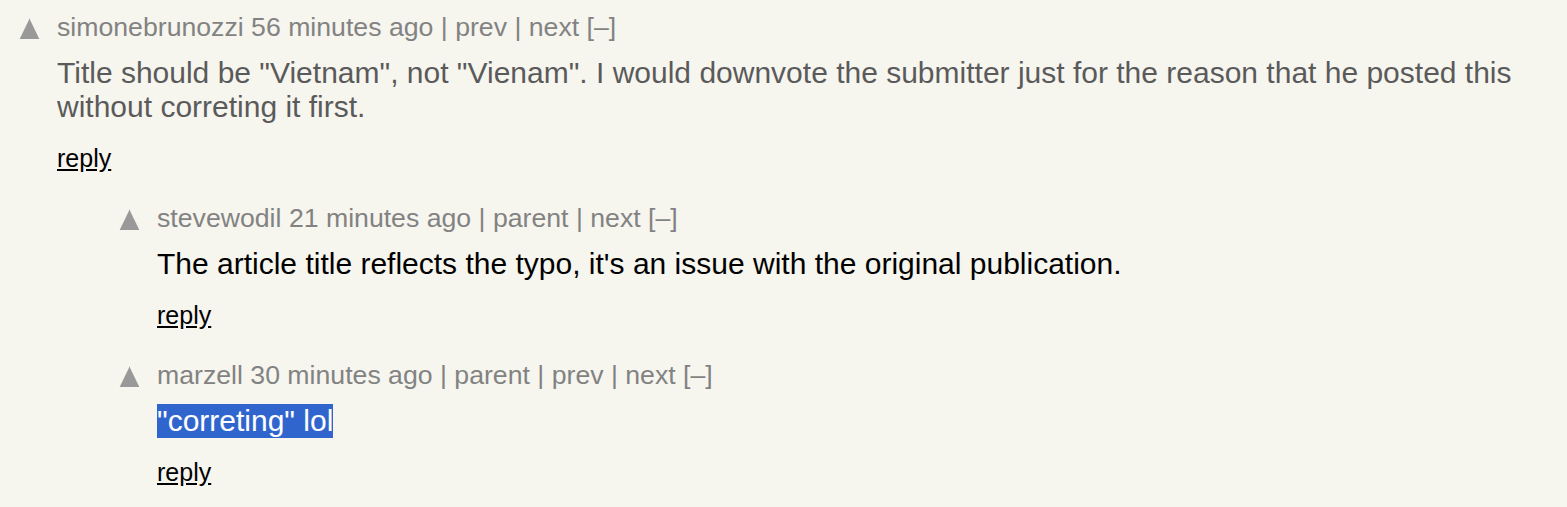Collapse stevewodil's comment
This screenshot has width=1567, height=507.
[x=663, y=218]
